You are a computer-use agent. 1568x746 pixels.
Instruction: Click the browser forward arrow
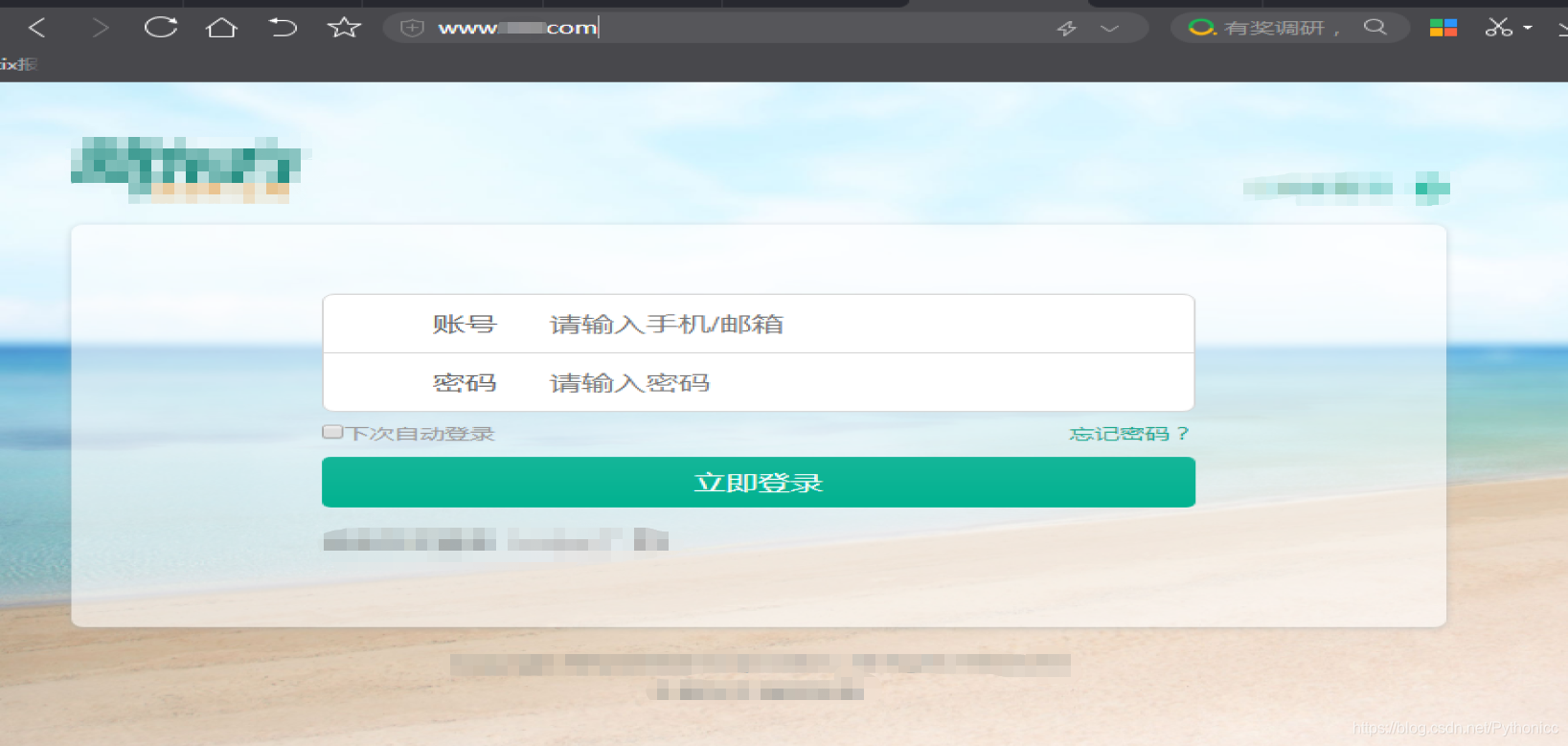pyautogui.click(x=101, y=28)
